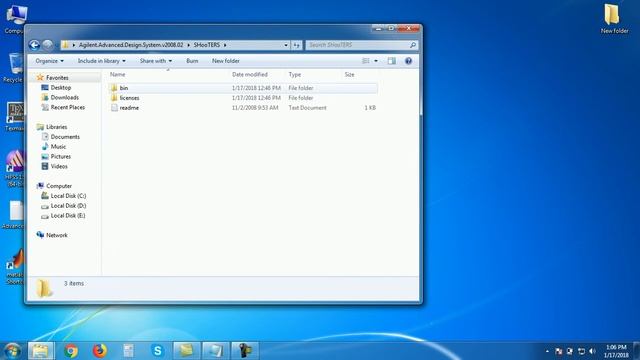Viewport: 640px width, 360px height.
Task: Open Explorer help
Action: (x=408, y=61)
